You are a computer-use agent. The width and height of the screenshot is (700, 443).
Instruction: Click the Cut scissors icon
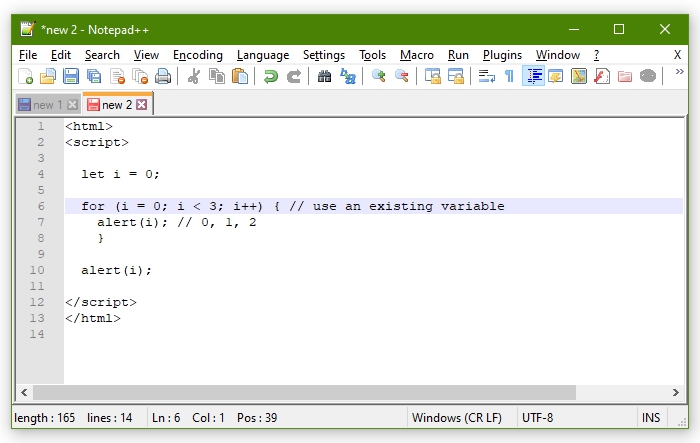click(x=193, y=76)
